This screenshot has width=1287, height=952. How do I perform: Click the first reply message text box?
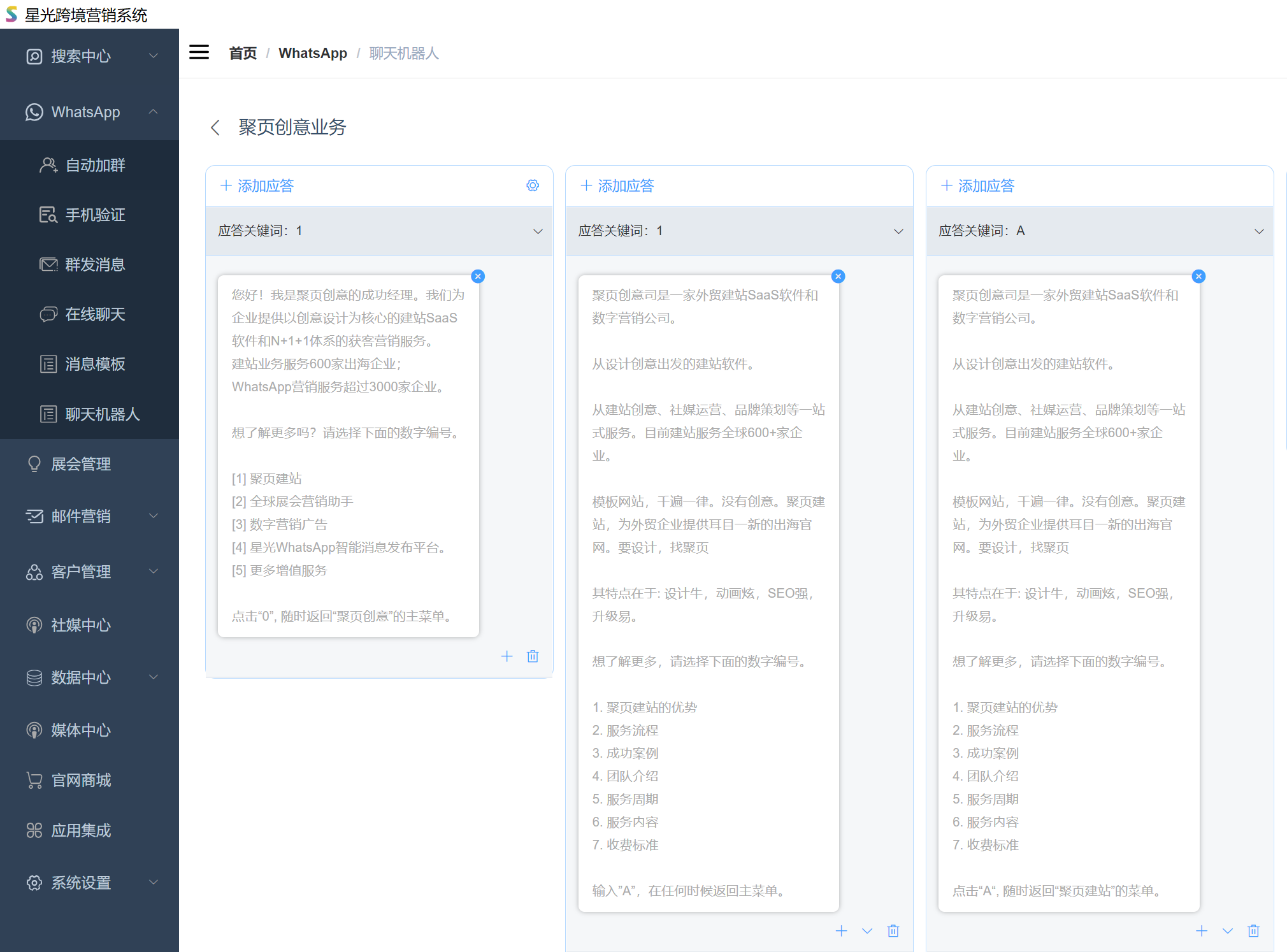tap(348, 456)
